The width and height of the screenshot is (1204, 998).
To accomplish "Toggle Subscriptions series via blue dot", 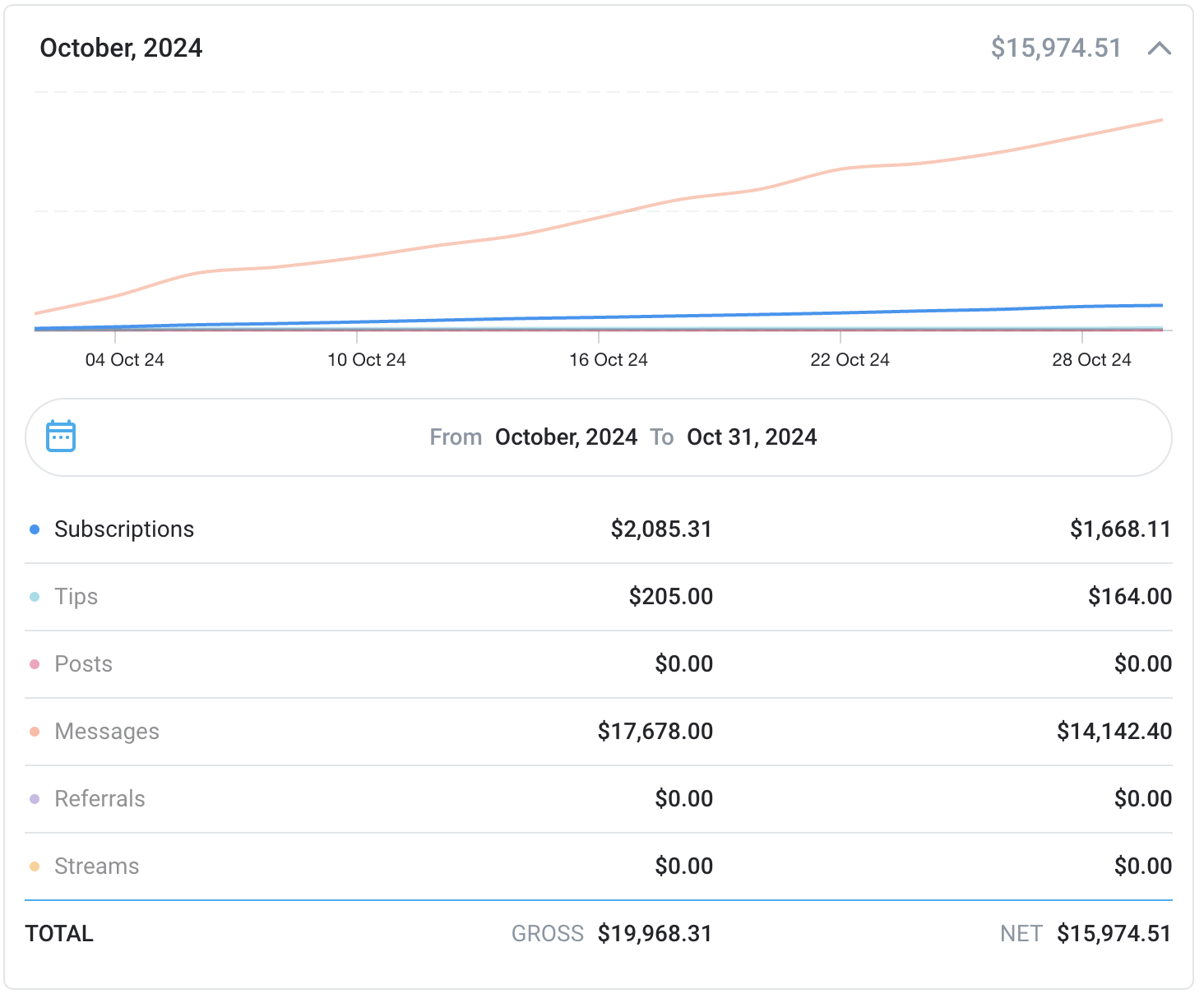I will pyautogui.click(x=35, y=529).
